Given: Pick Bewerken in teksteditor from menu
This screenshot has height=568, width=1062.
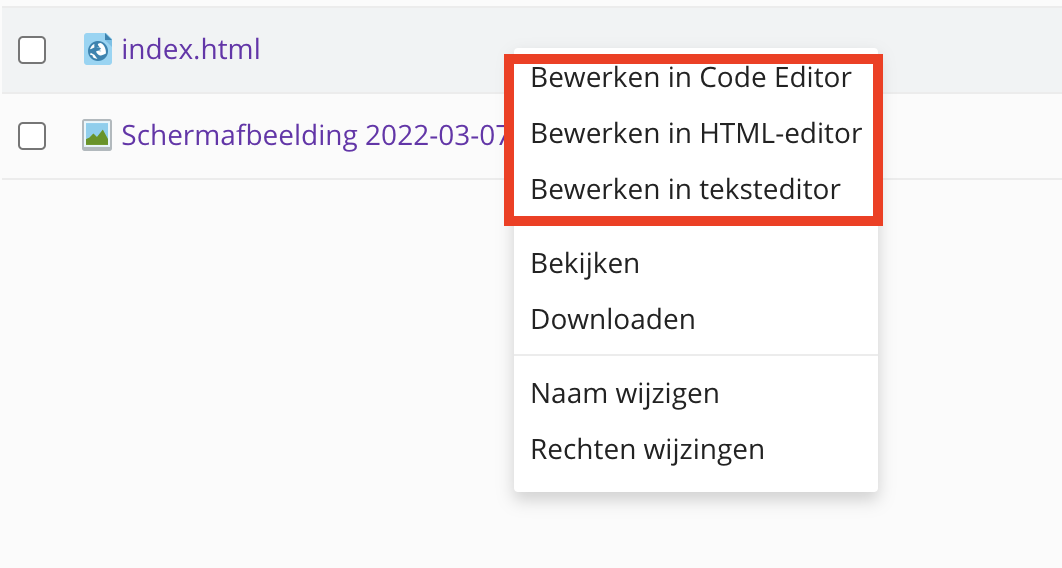Looking at the screenshot, I should [685, 189].
